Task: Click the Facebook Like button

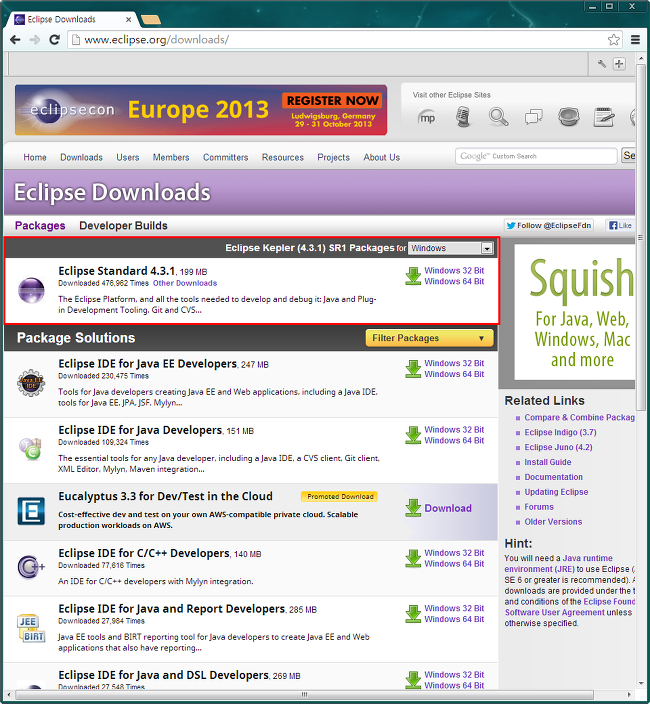Action: [620, 225]
